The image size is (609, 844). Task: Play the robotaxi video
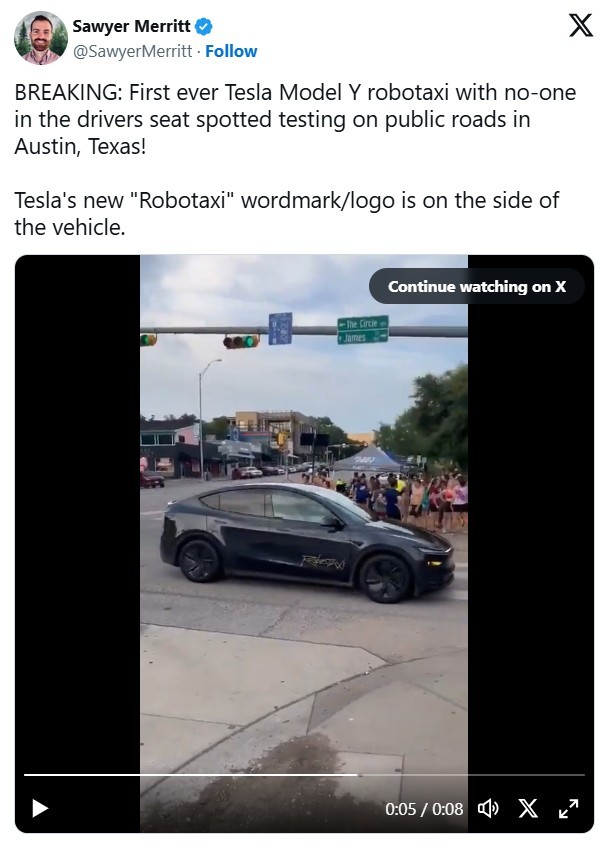point(40,808)
